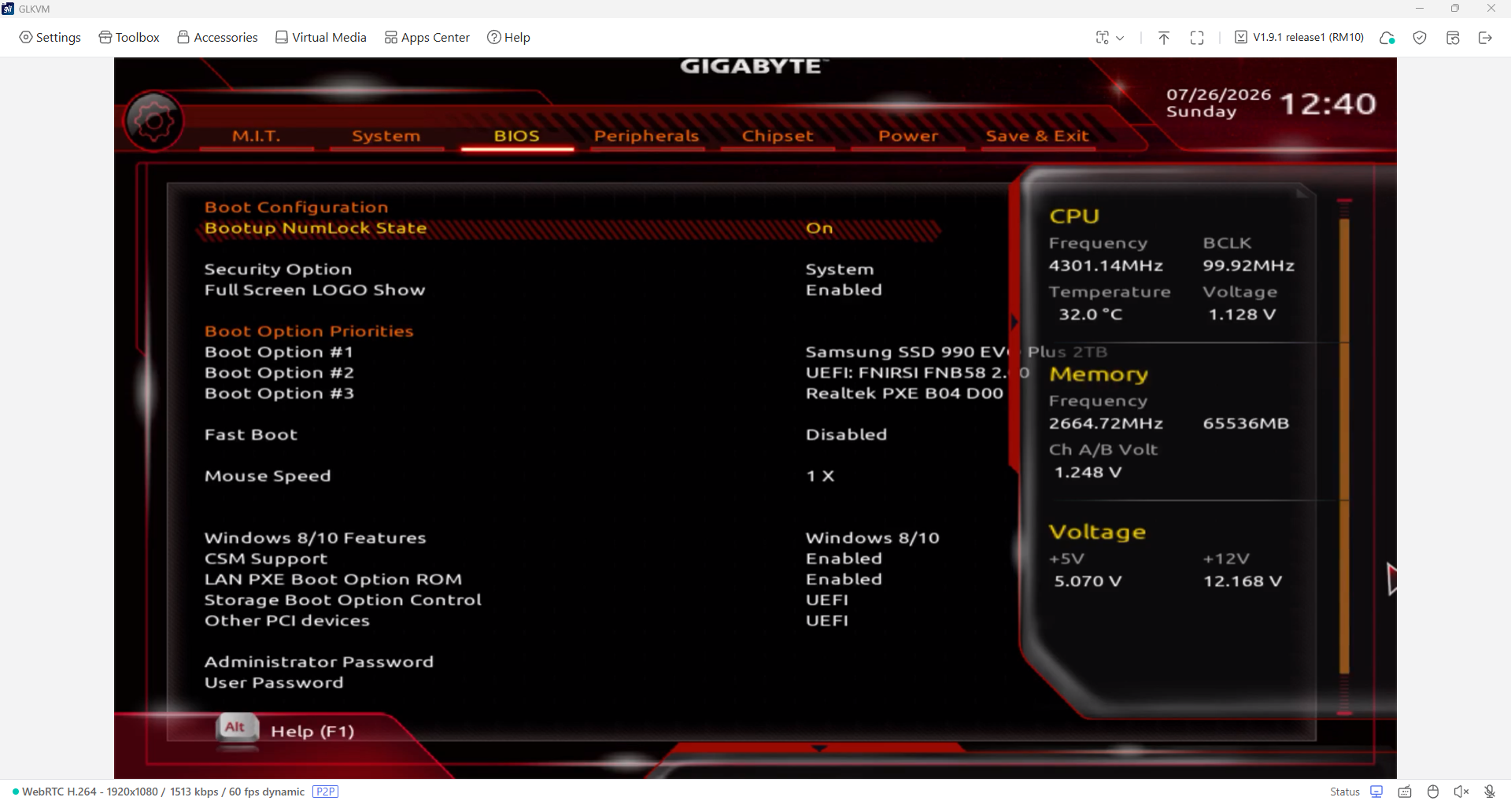Change the NumLock state value On
1511x812 pixels.
point(819,228)
